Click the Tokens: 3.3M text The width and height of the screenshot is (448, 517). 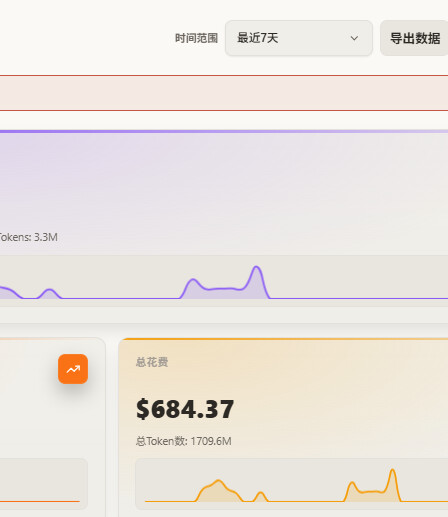[x=28, y=237]
